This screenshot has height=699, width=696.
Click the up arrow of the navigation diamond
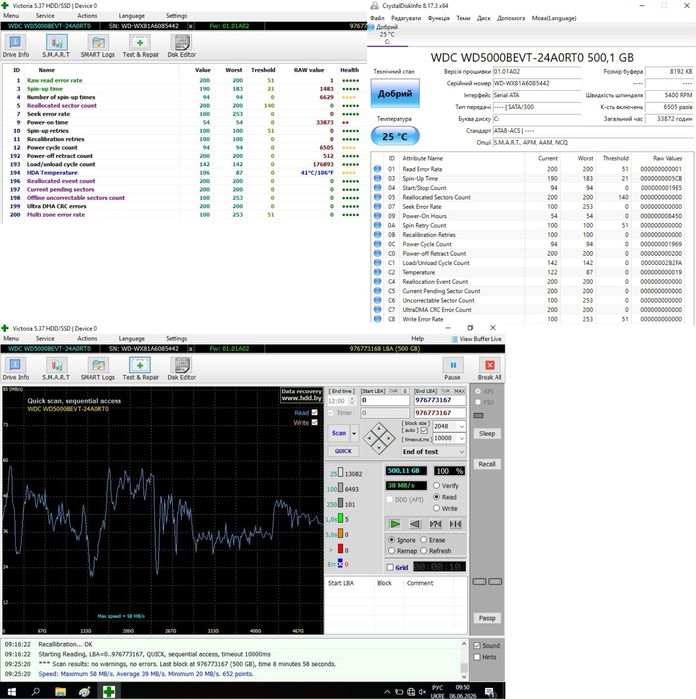[x=379, y=428]
